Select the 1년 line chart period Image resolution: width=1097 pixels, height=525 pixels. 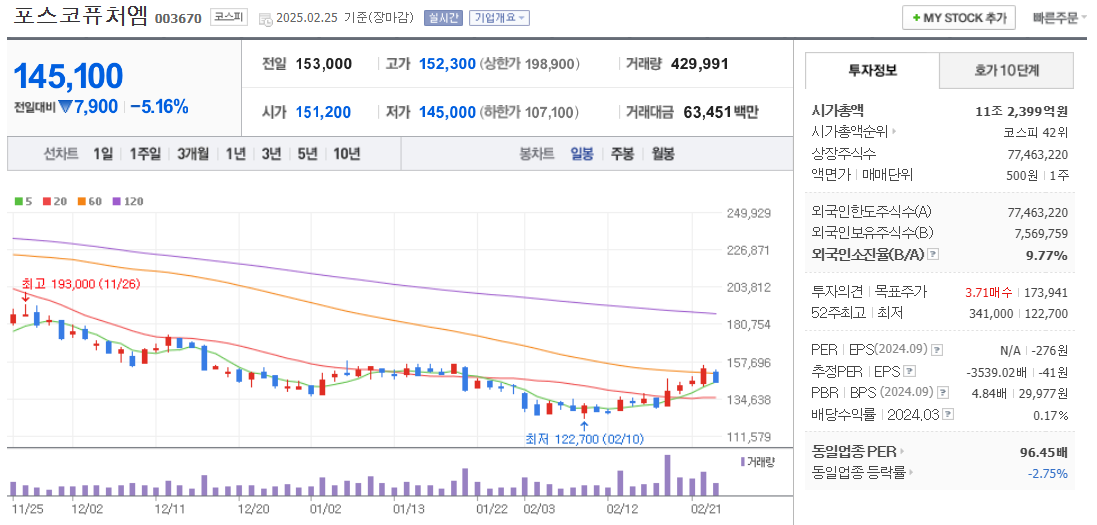(235, 154)
